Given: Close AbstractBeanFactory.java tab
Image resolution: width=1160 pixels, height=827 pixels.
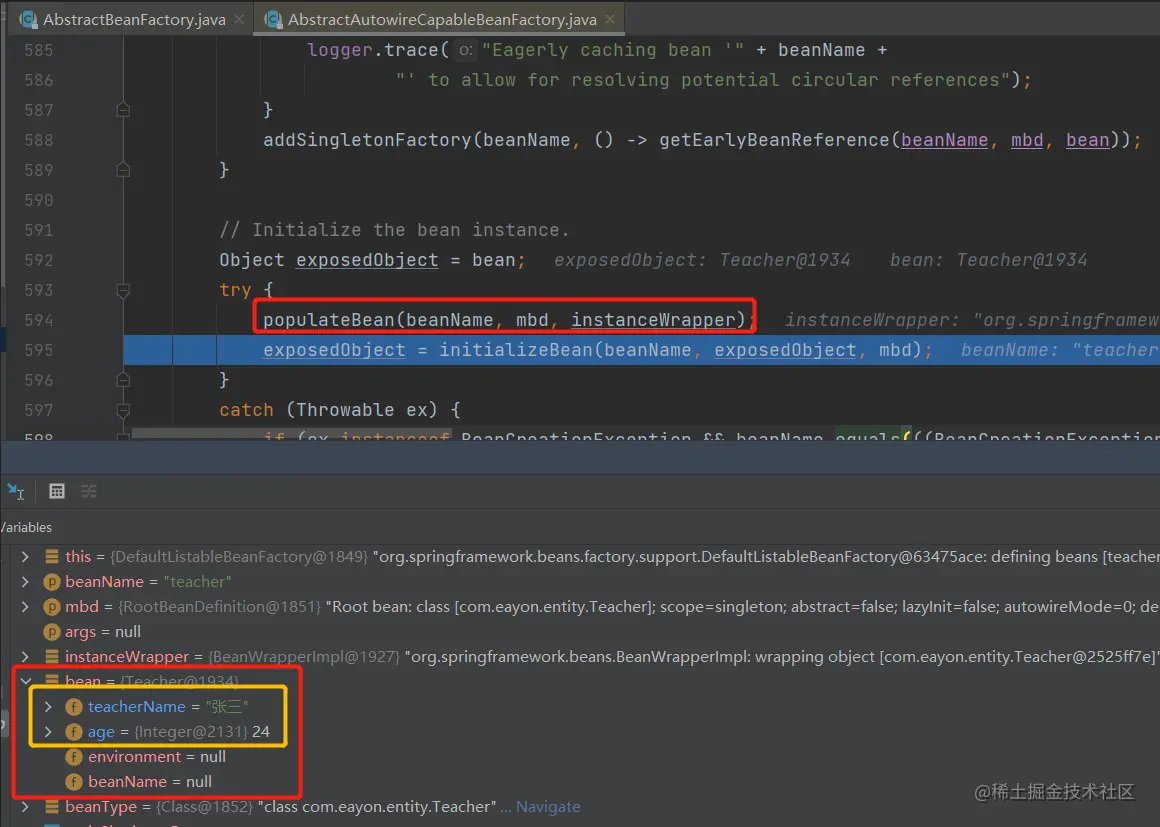Looking at the screenshot, I should click(239, 19).
